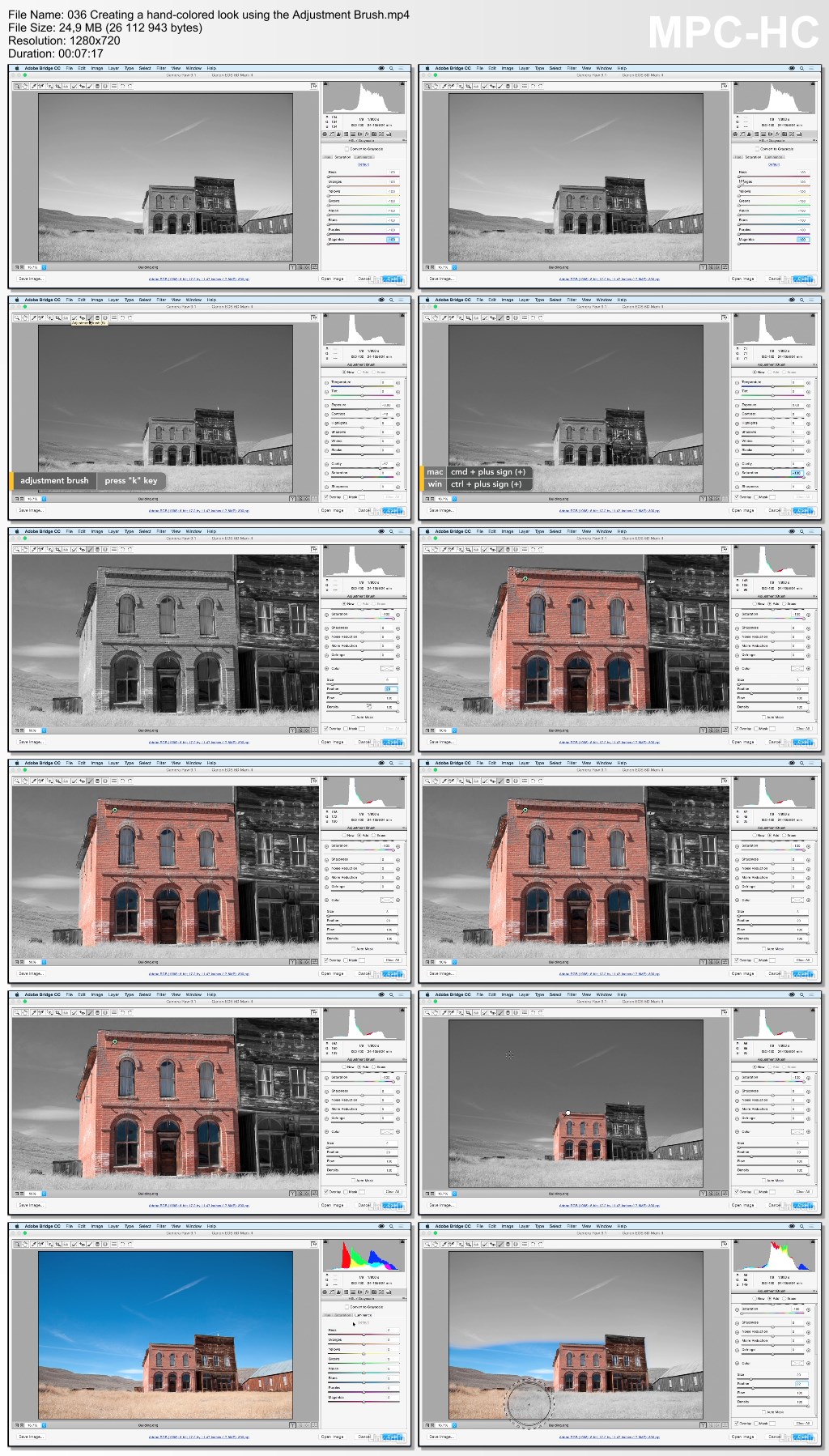Open Window menu in 'cmd + plus sign' frame
This screenshot has width=829, height=1456.
604,300
